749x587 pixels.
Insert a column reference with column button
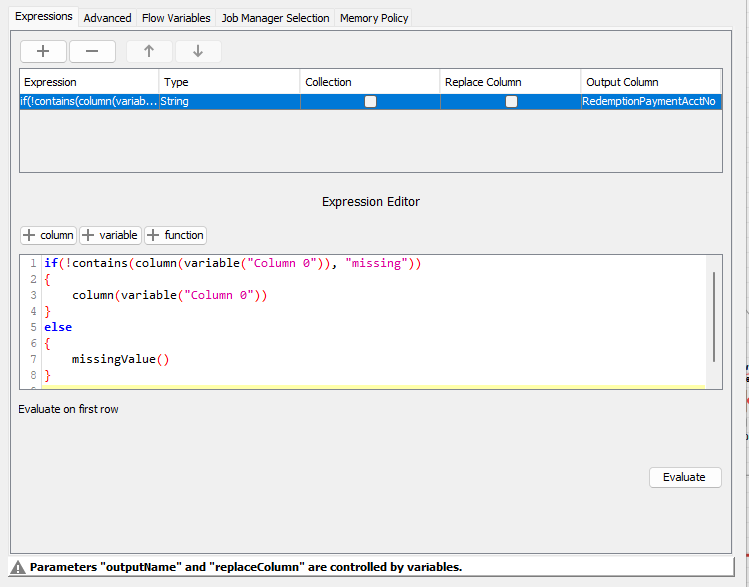tap(48, 235)
